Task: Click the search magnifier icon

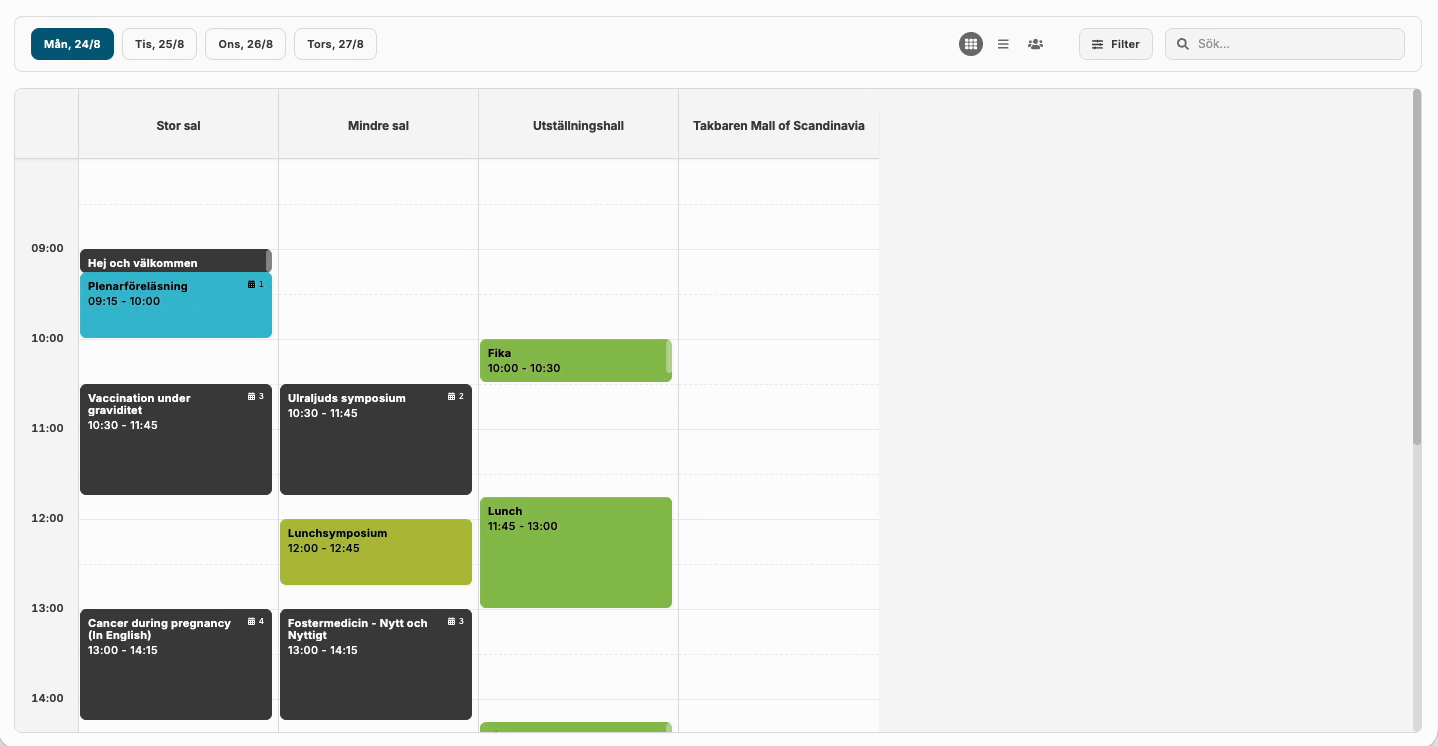Action: pos(1183,44)
